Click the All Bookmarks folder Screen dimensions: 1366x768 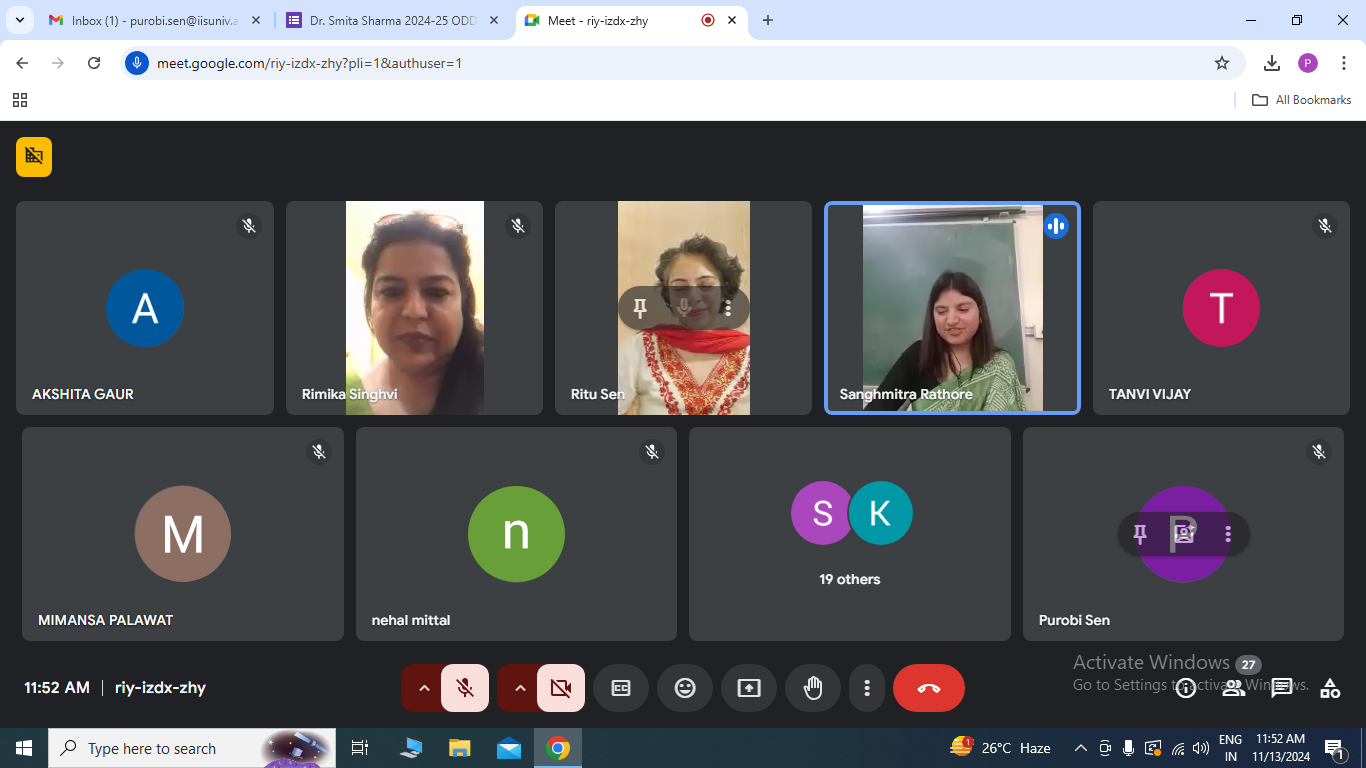pyautogui.click(x=1302, y=100)
